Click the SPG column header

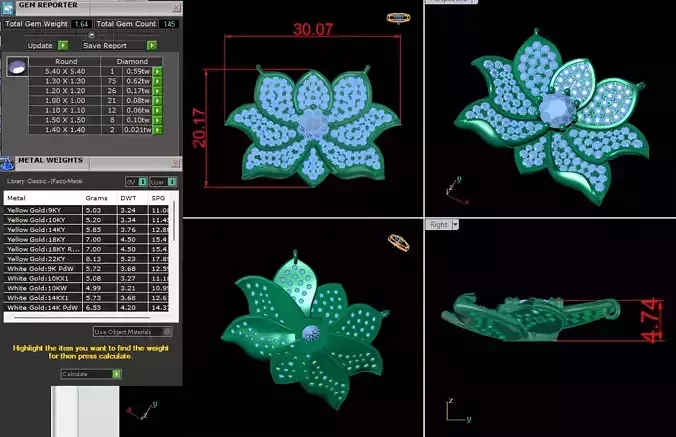tap(159, 198)
